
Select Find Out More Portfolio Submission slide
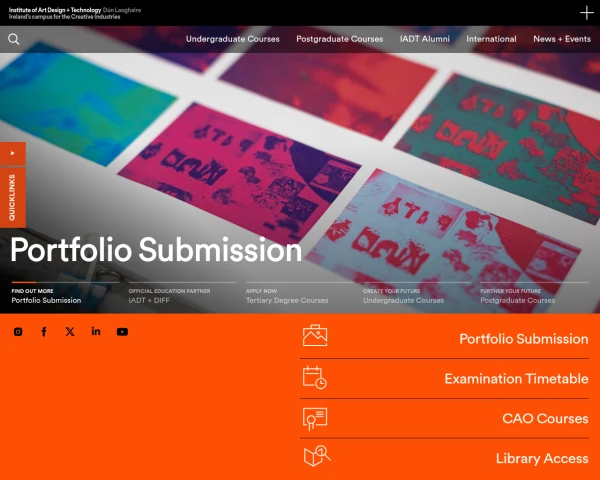65,294
